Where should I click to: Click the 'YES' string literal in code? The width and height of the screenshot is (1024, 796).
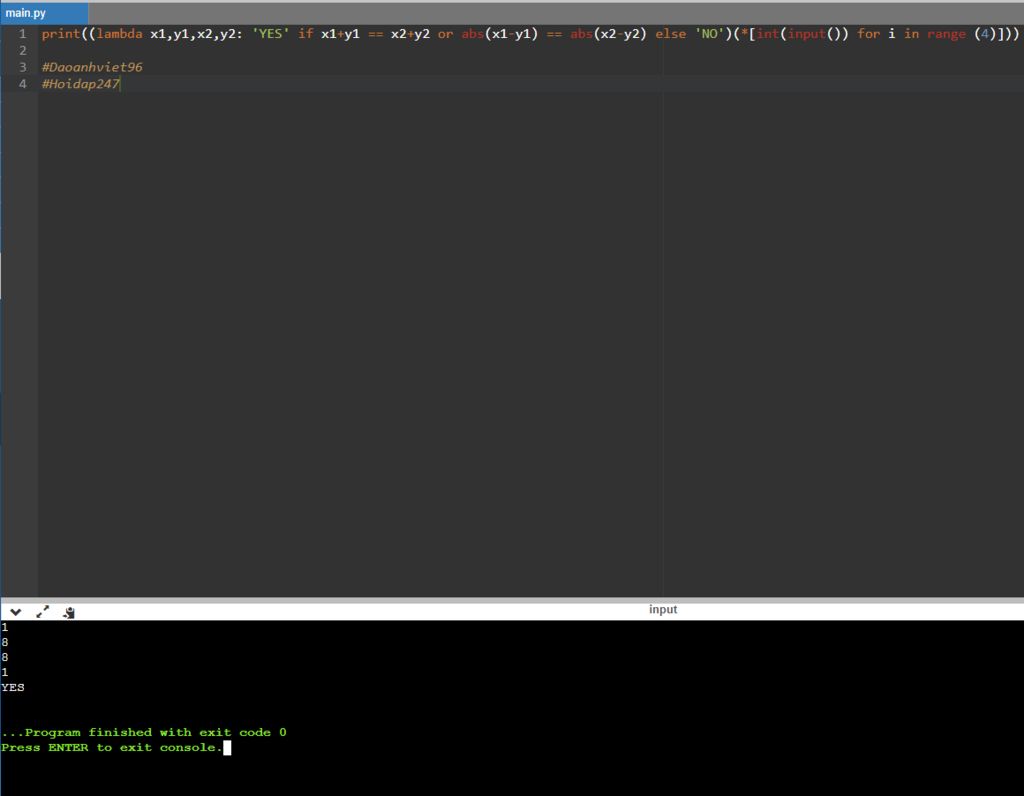coord(270,34)
